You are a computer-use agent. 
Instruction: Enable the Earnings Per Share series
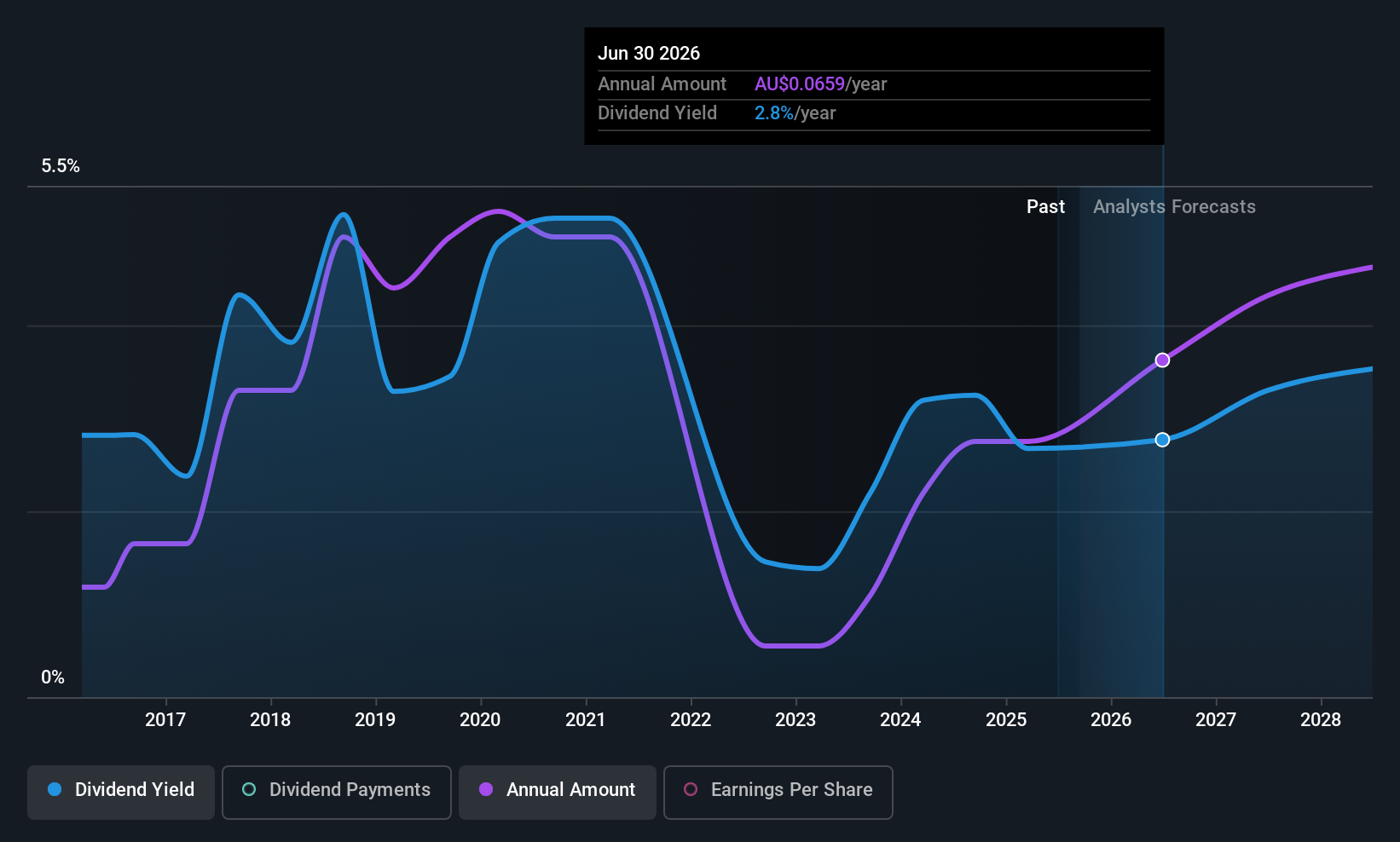click(778, 793)
